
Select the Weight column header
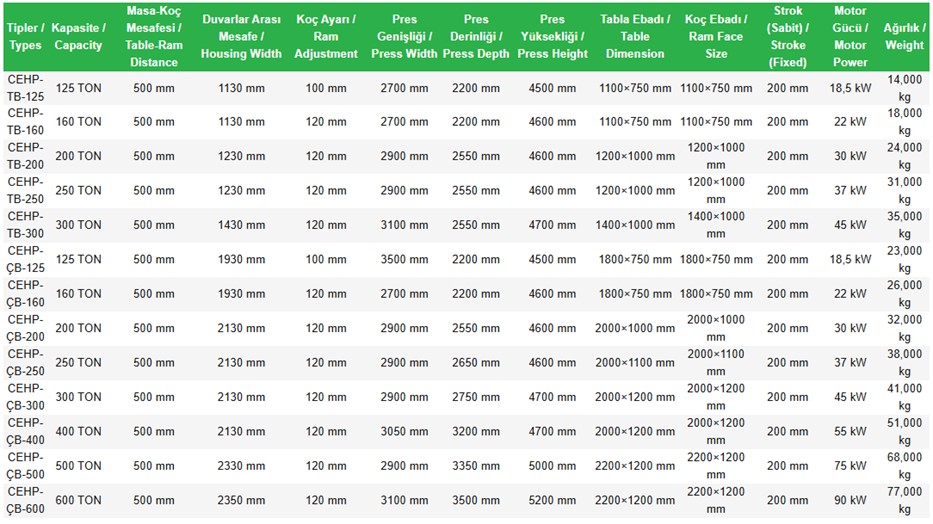click(x=904, y=37)
